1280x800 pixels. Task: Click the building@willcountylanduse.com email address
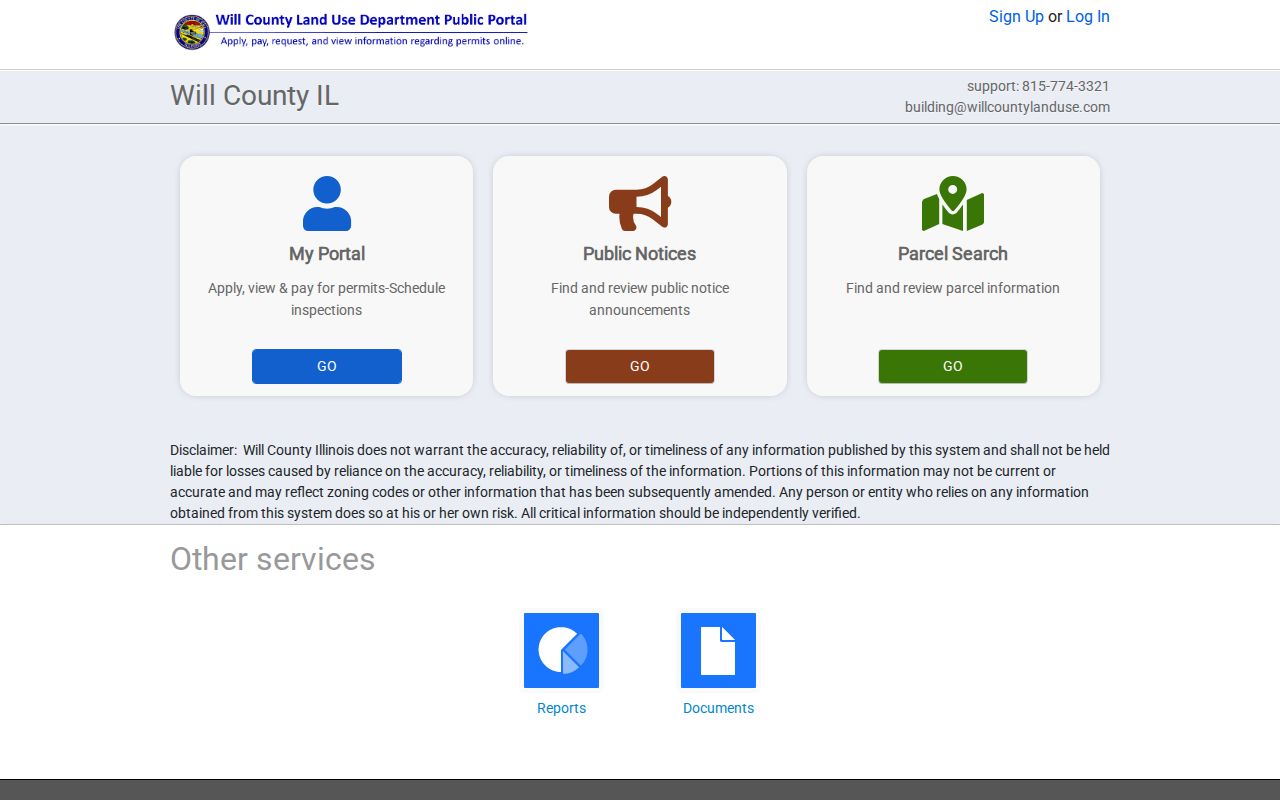pos(1007,107)
